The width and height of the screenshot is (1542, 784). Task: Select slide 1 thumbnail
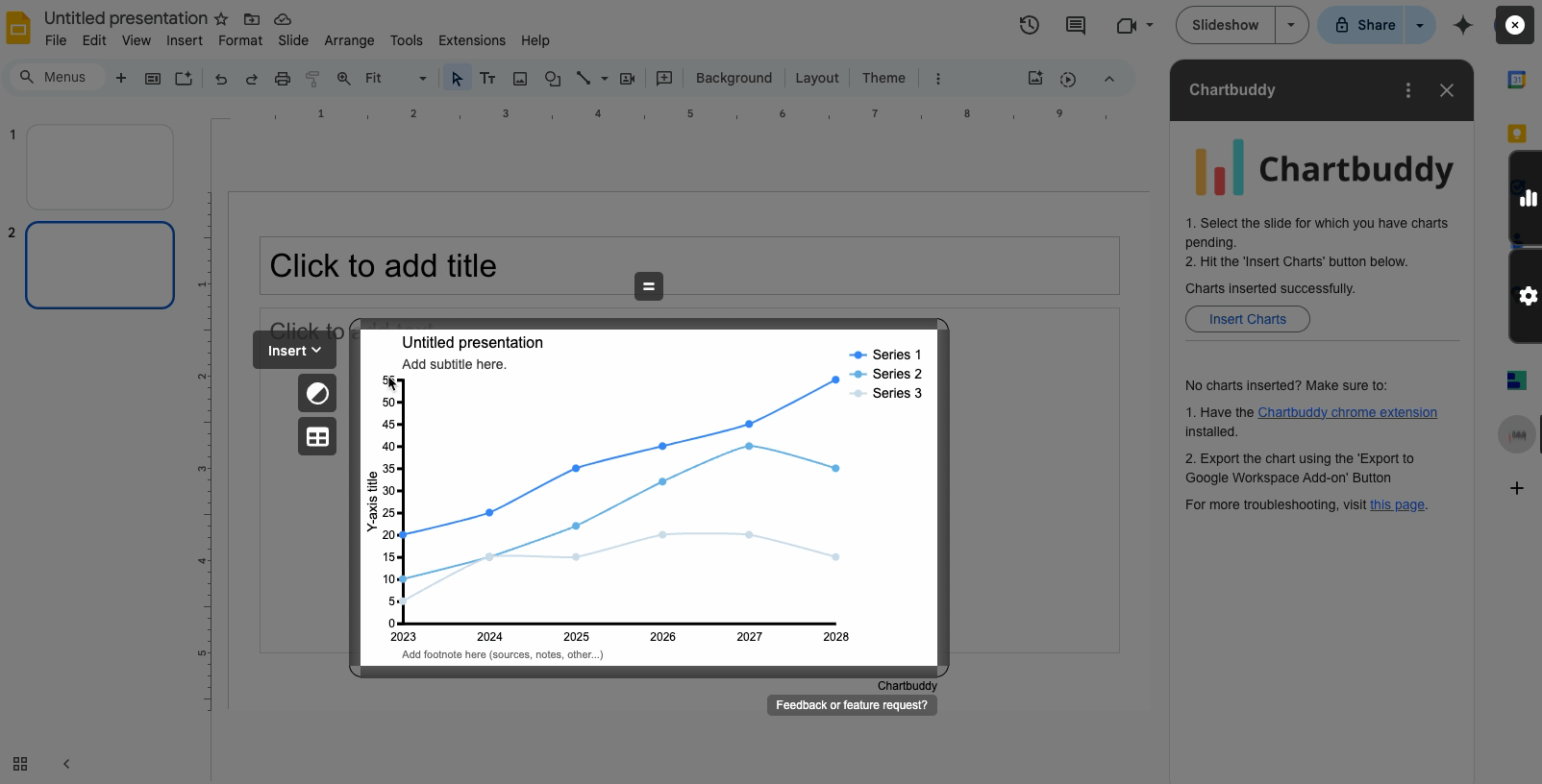click(x=100, y=167)
